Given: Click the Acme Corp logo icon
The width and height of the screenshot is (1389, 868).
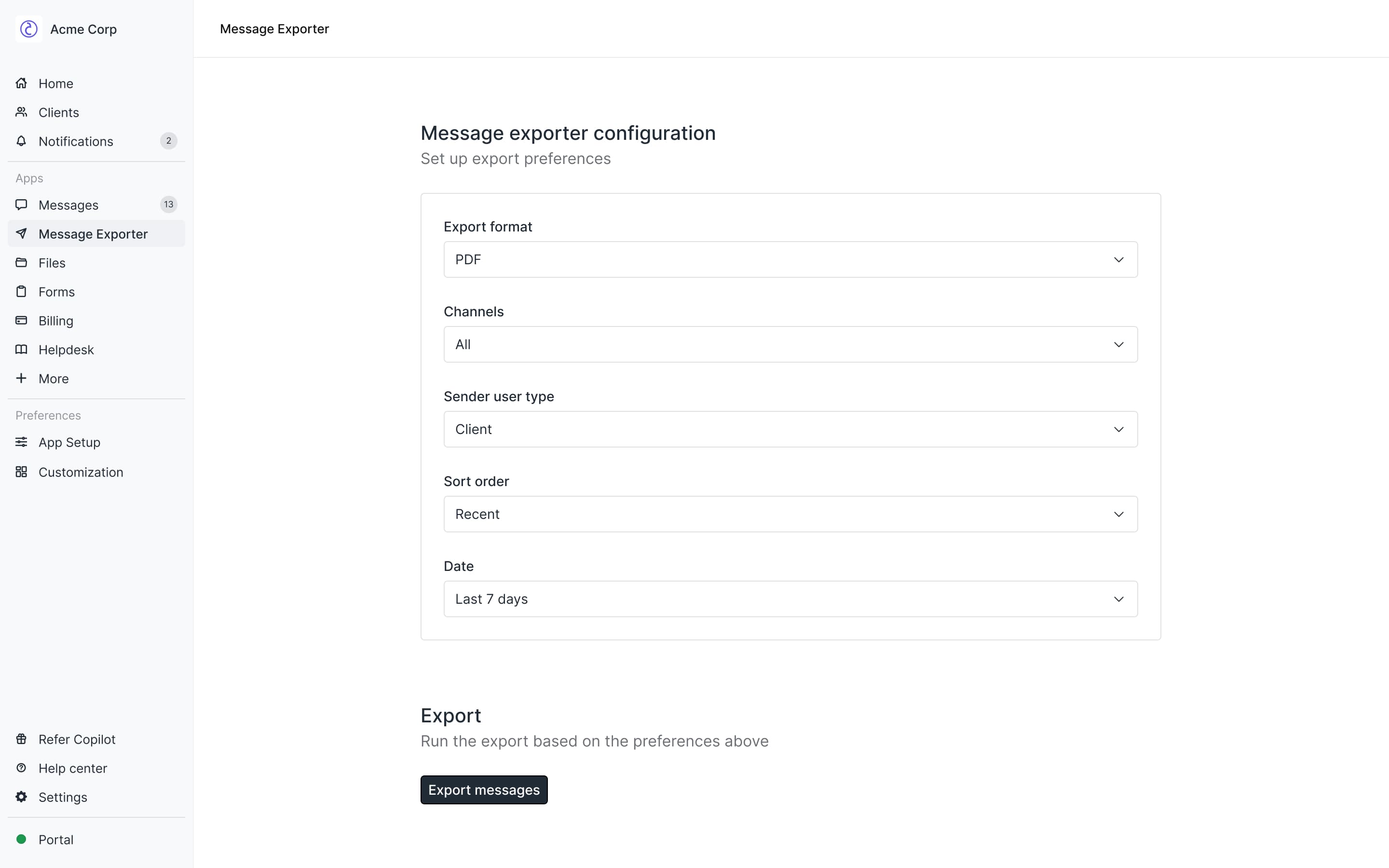Looking at the screenshot, I should click(x=29, y=29).
